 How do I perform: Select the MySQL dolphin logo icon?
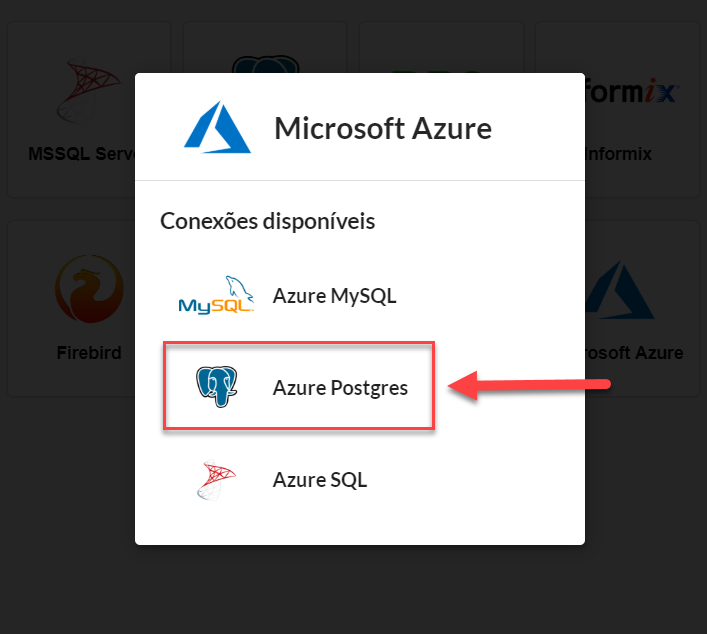point(216,295)
